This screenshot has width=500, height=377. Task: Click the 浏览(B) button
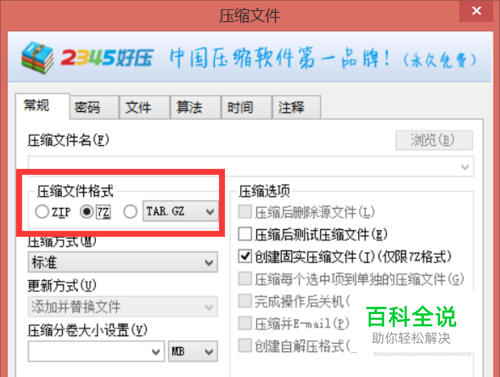434,140
